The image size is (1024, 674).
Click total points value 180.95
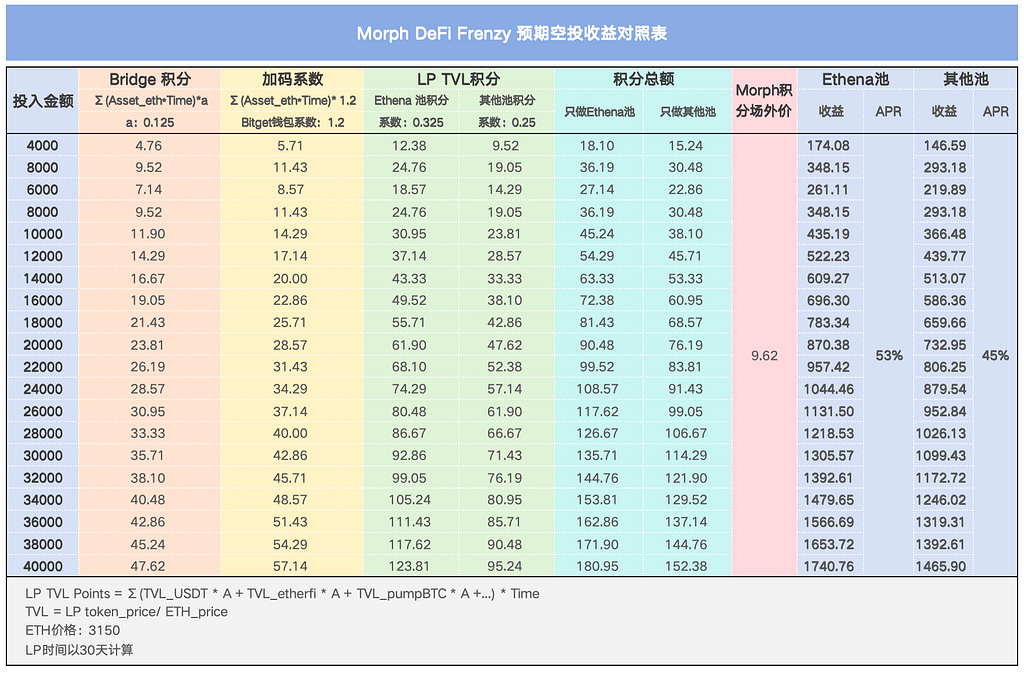tap(597, 566)
